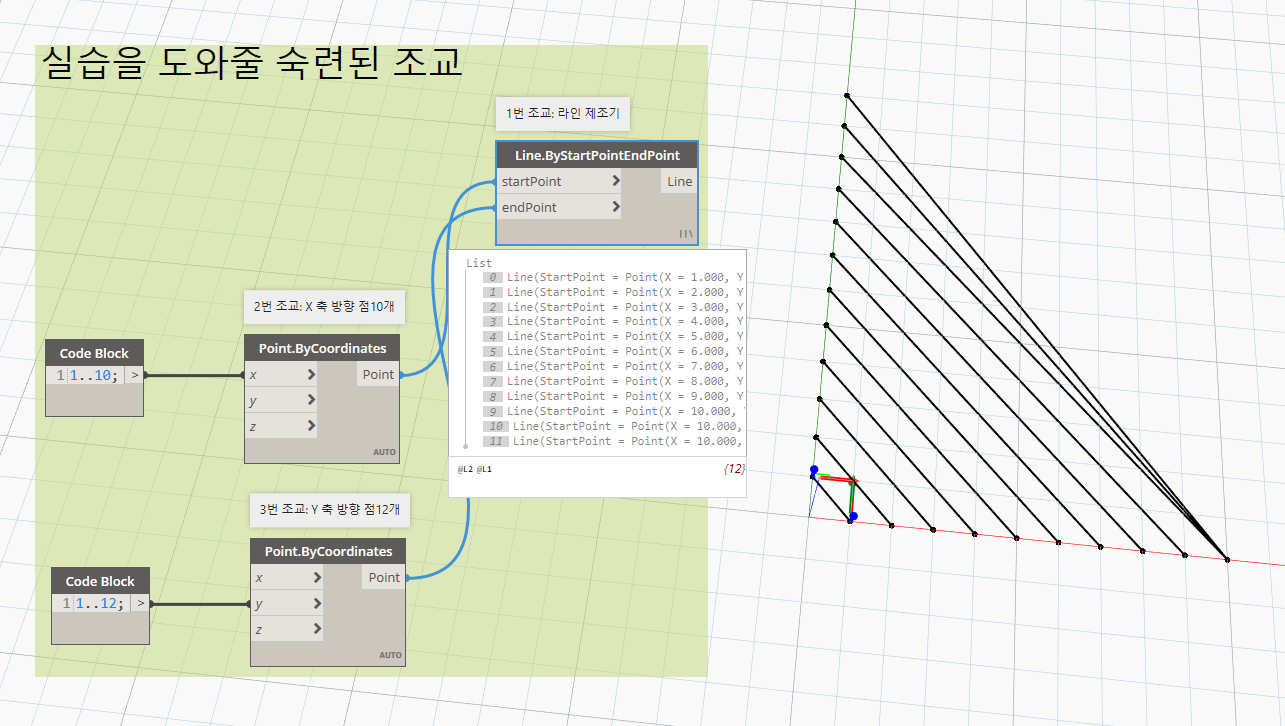This screenshot has width=1285, height=726.
Task: Click the AUTO lacing label on the node fed by 1..12
Action: point(391,656)
